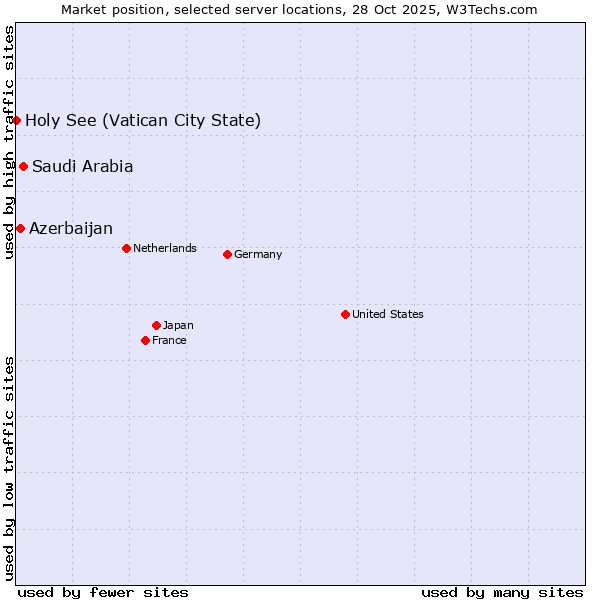Click the "United States" text label
The image size is (600, 600).
[x=388, y=314]
